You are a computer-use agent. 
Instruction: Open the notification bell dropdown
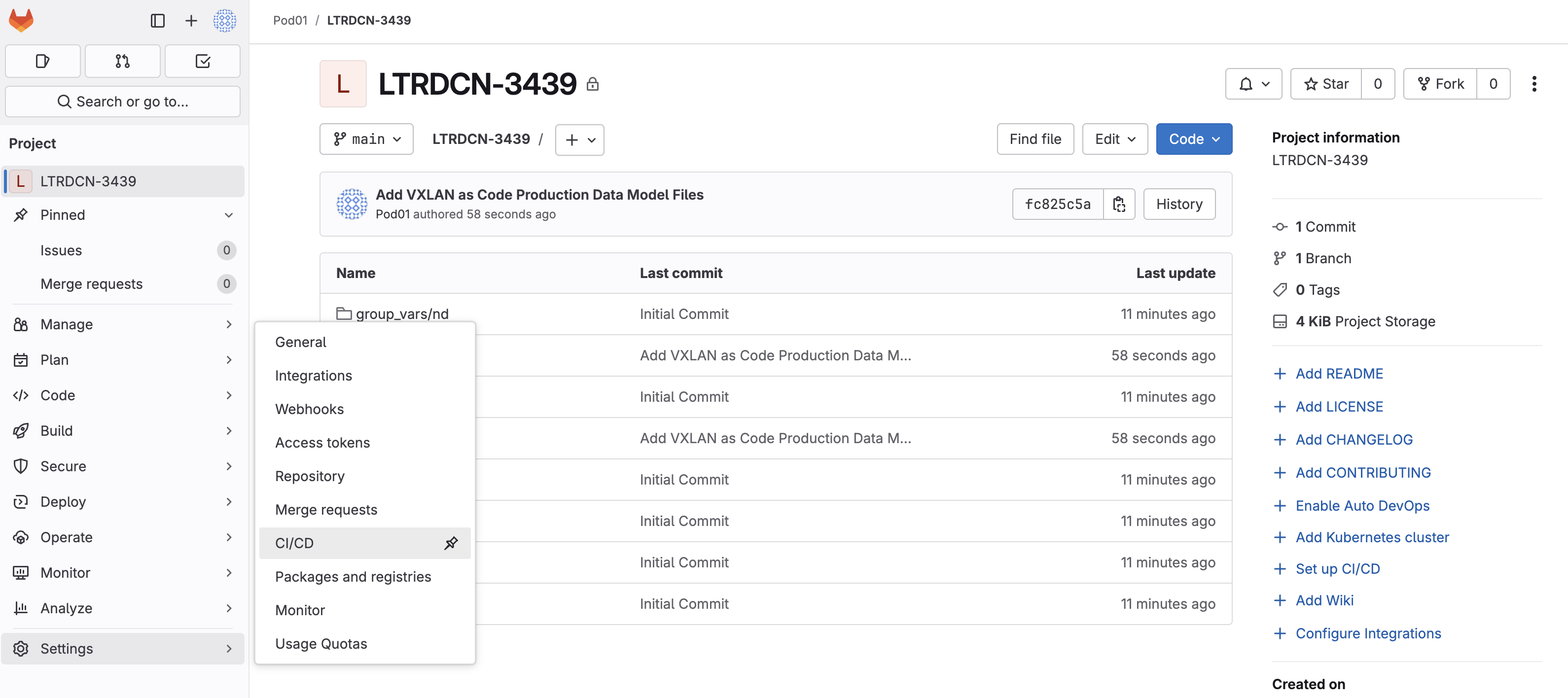[1253, 84]
